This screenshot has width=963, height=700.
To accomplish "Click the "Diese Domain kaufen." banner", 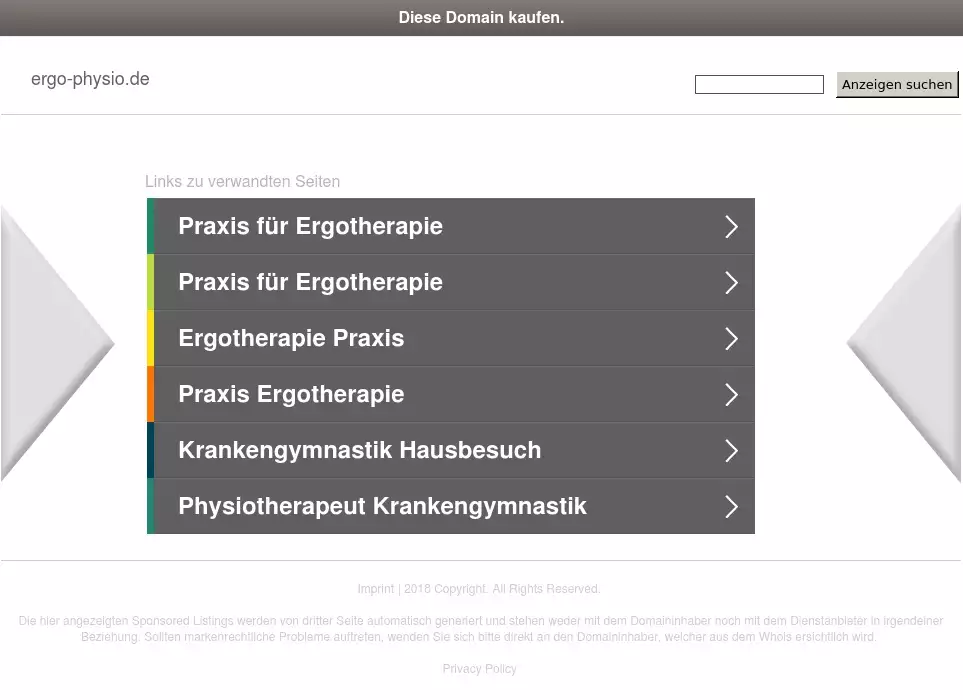I will (x=481, y=18).
